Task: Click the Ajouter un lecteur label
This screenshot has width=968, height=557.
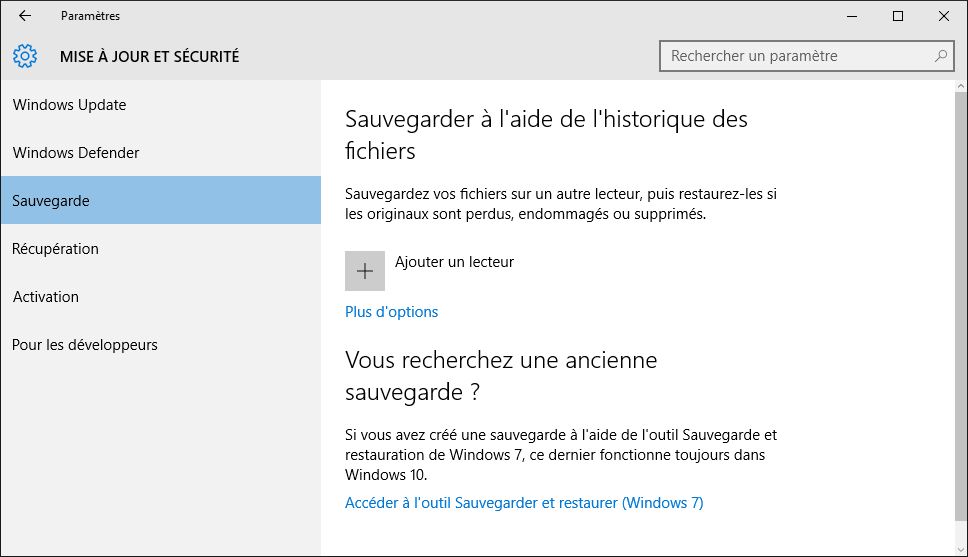Action: (x=454, y=262)
